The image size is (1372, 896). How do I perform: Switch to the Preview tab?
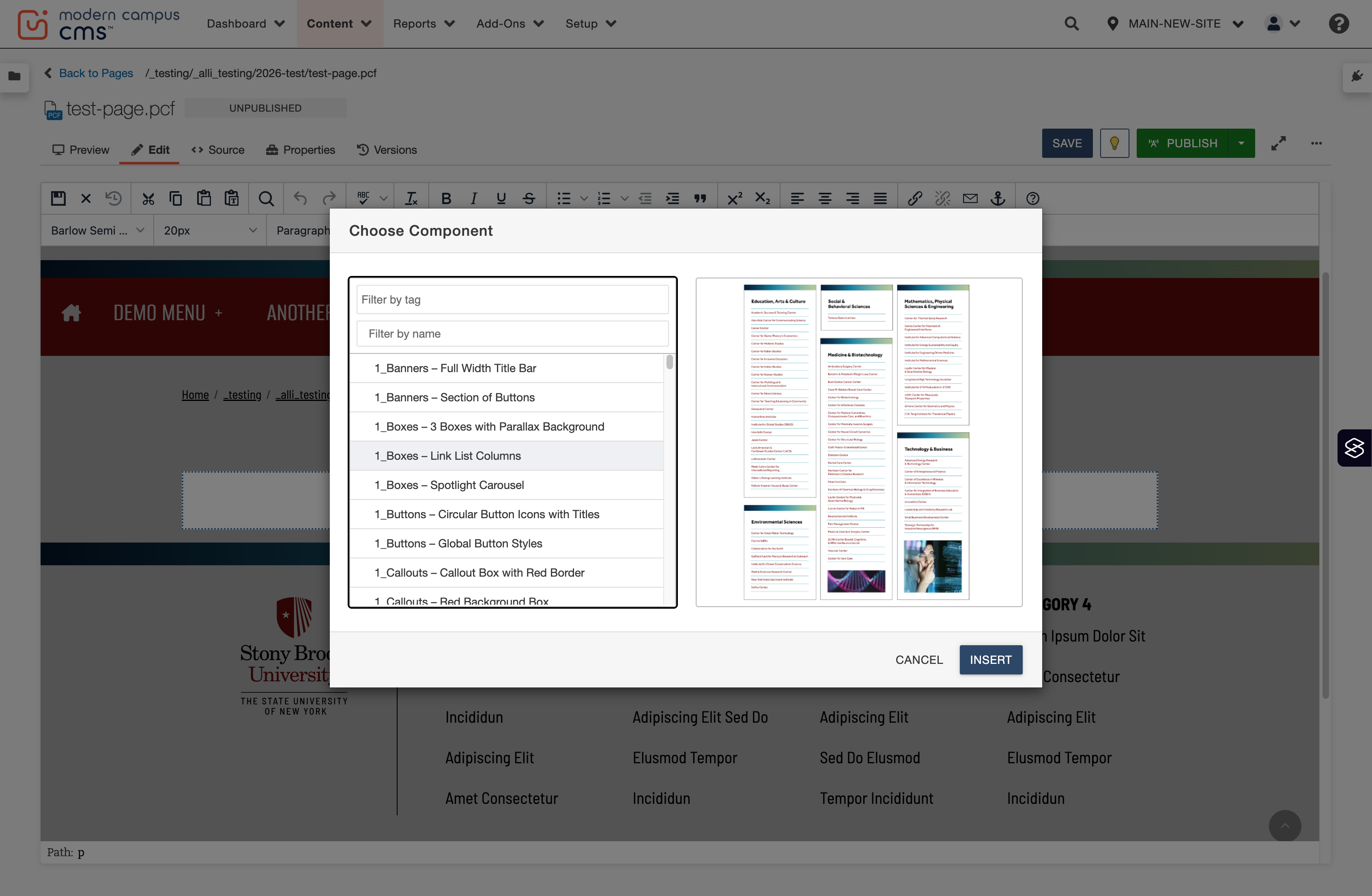click(x=81, y=150)
